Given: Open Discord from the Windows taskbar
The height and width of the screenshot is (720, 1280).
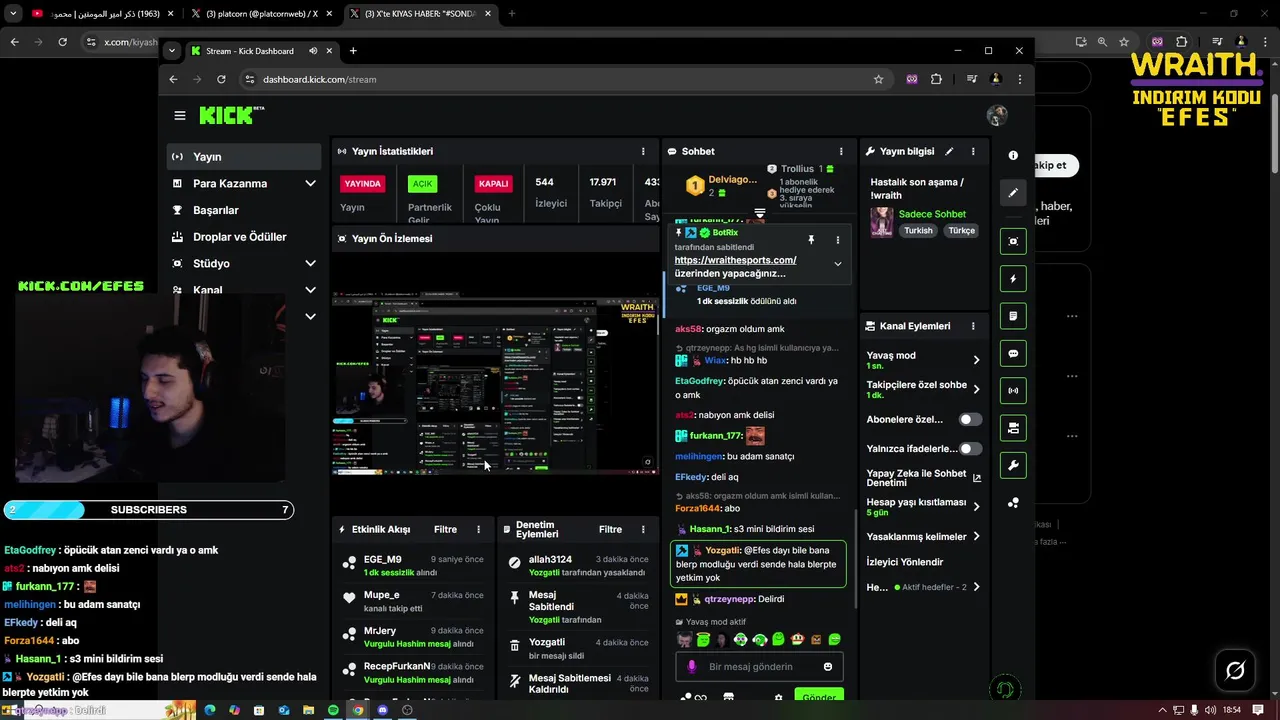Looking at the screenshot, I should click(382, 710).
